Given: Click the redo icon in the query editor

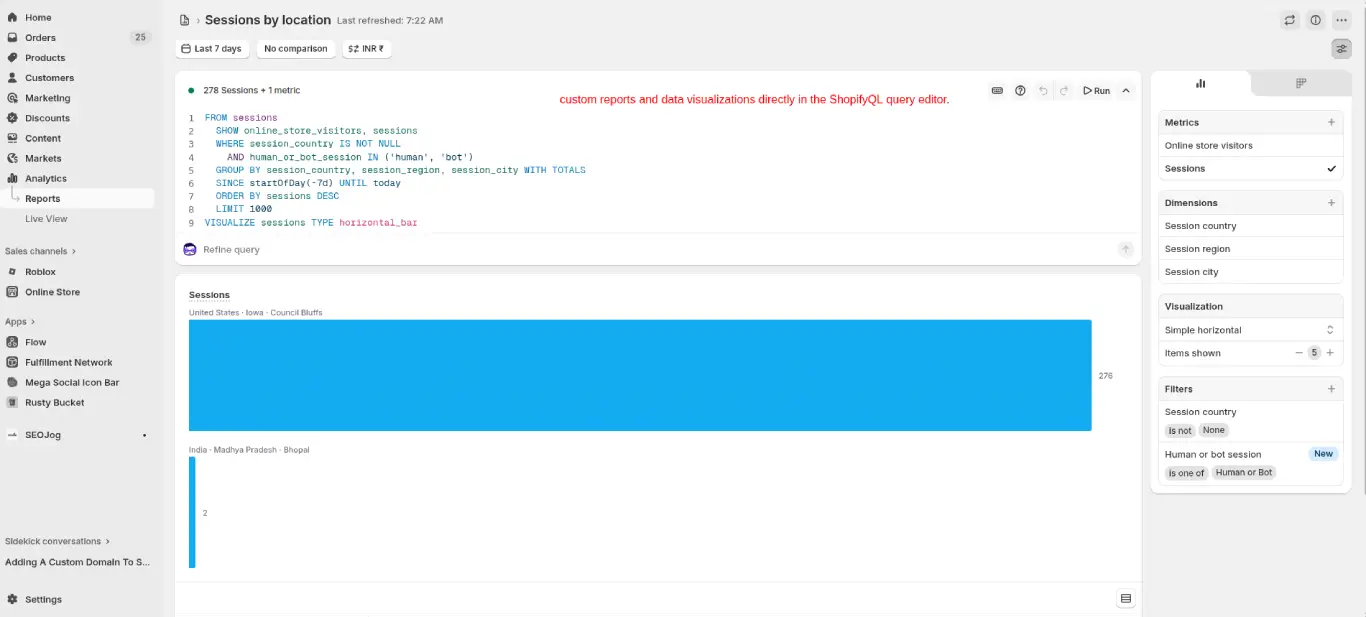Looking at the screenshot, I should coord(1066,90).
